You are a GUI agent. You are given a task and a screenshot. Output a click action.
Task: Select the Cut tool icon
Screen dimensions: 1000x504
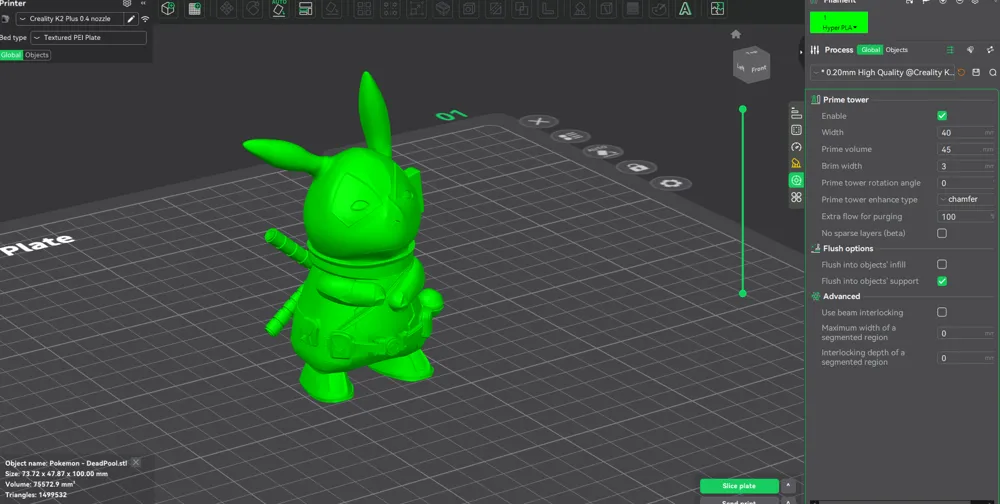pos(443,8)
